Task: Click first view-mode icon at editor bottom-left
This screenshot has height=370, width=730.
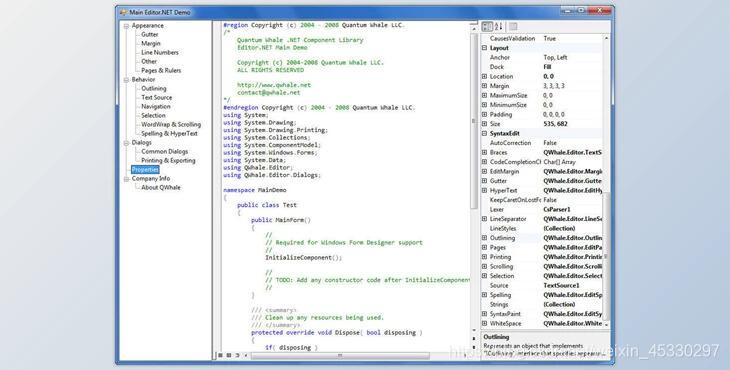Action: point(221,356)
